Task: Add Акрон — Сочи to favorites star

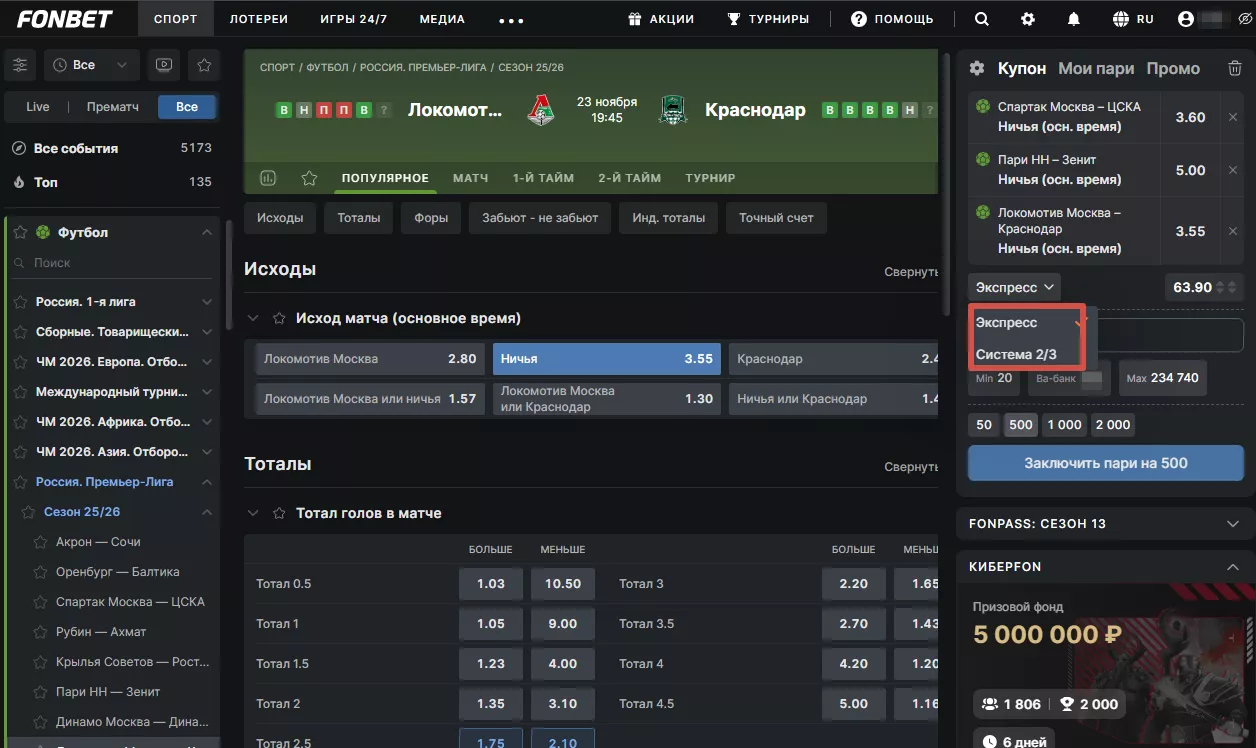Action: click(41, 542)
